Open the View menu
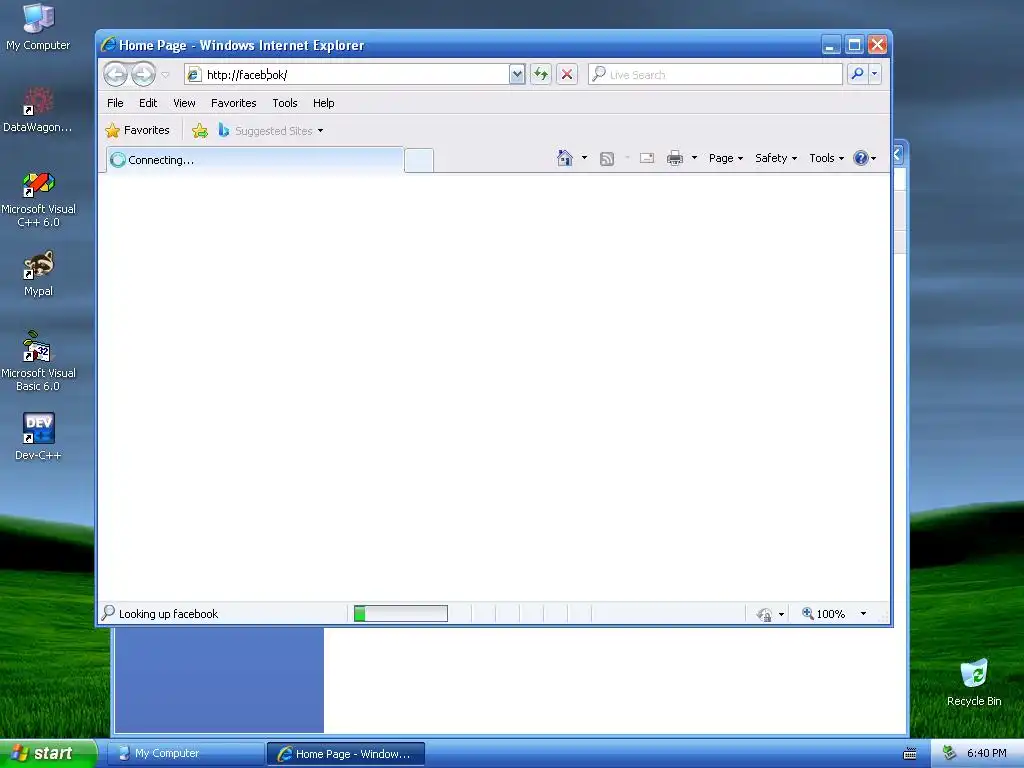Viewport: 1024px width, 768px height. click(x=184, y=103)
